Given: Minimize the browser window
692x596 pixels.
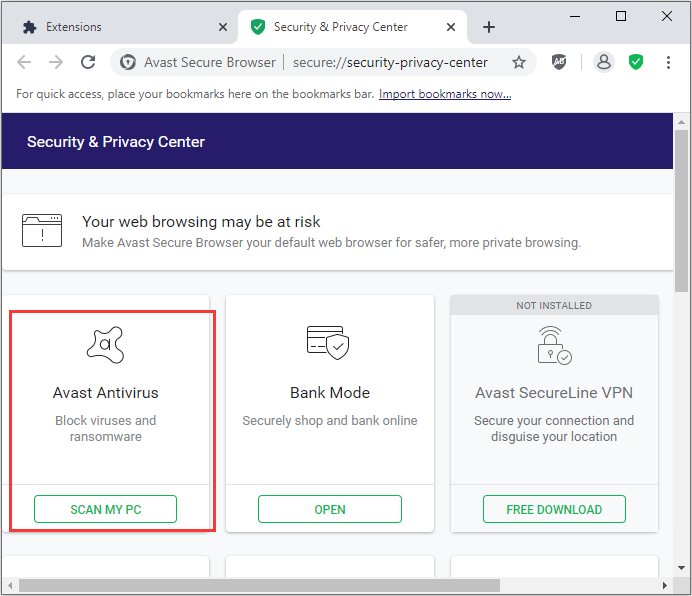Looking at the screenshot, I should (575, 16).
